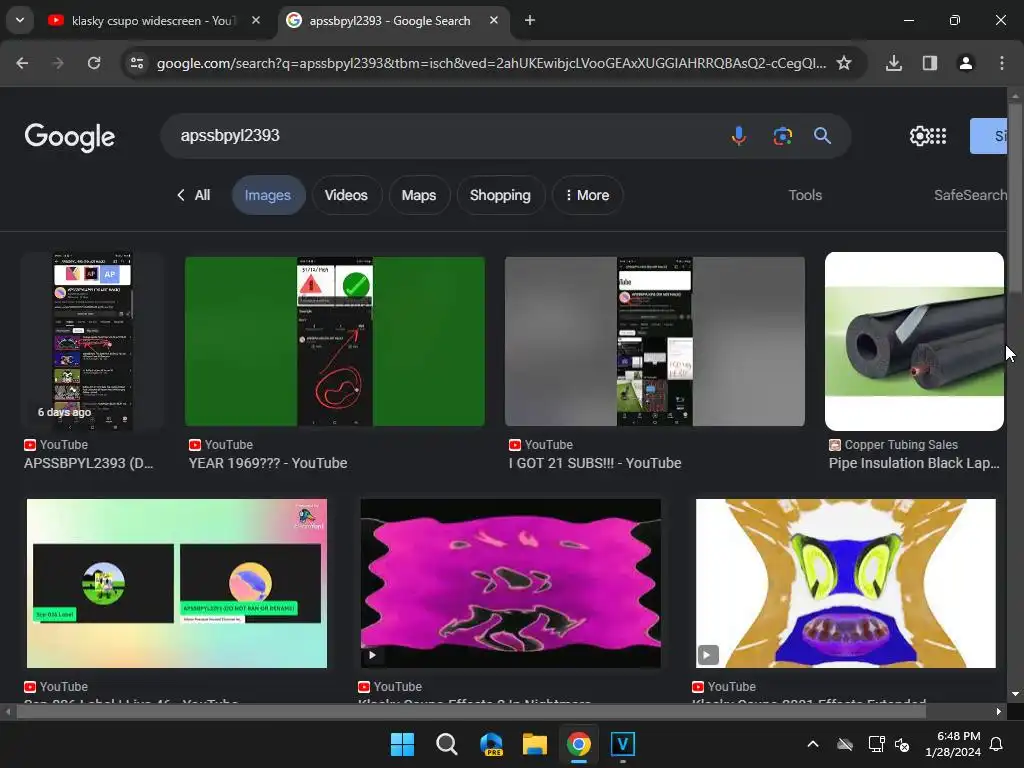Search by image with Google Lens
Screen dimensions: 1024x768
tap(782, 136)
